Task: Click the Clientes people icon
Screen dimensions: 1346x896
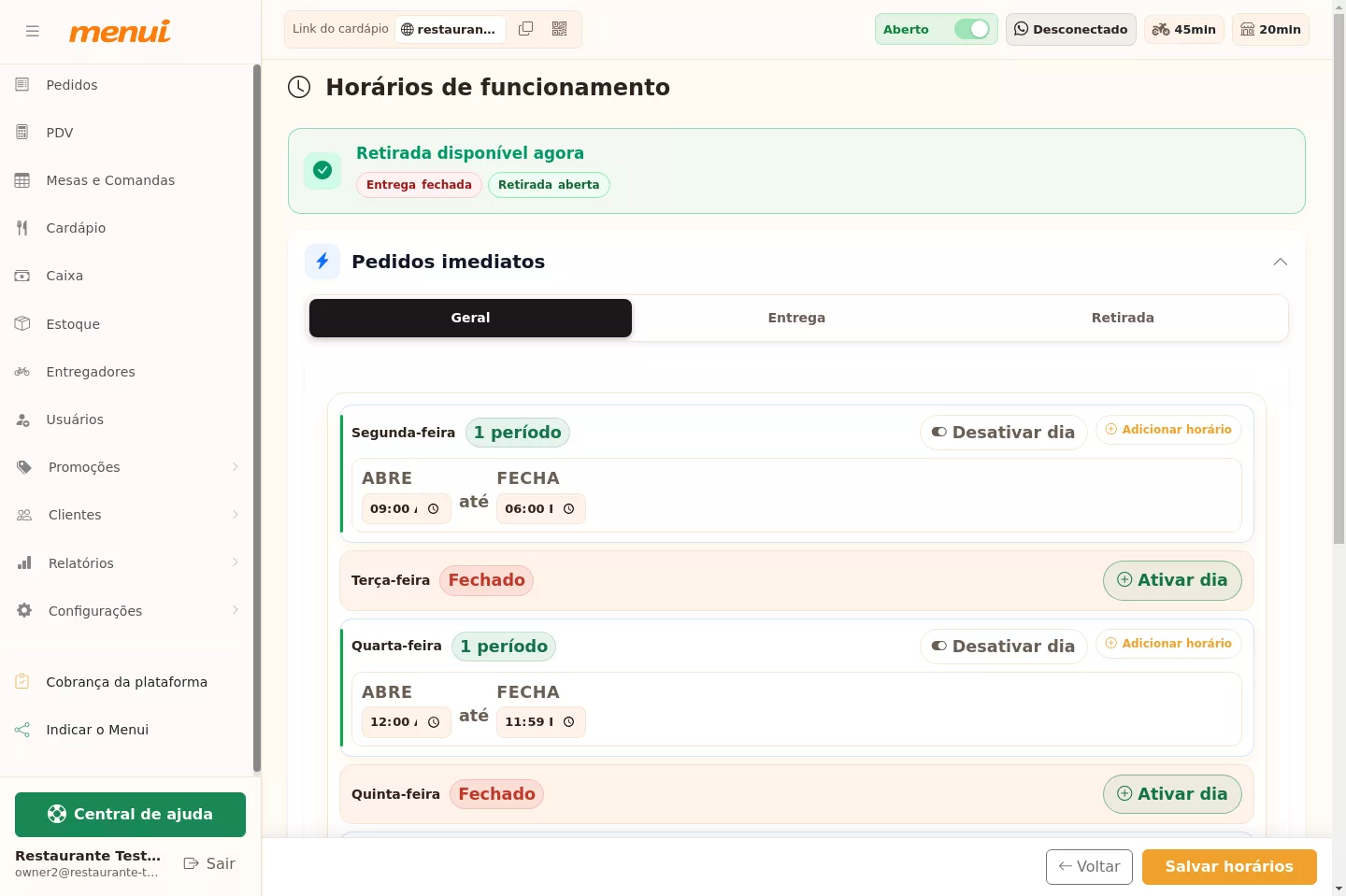Action: [24, 515]
